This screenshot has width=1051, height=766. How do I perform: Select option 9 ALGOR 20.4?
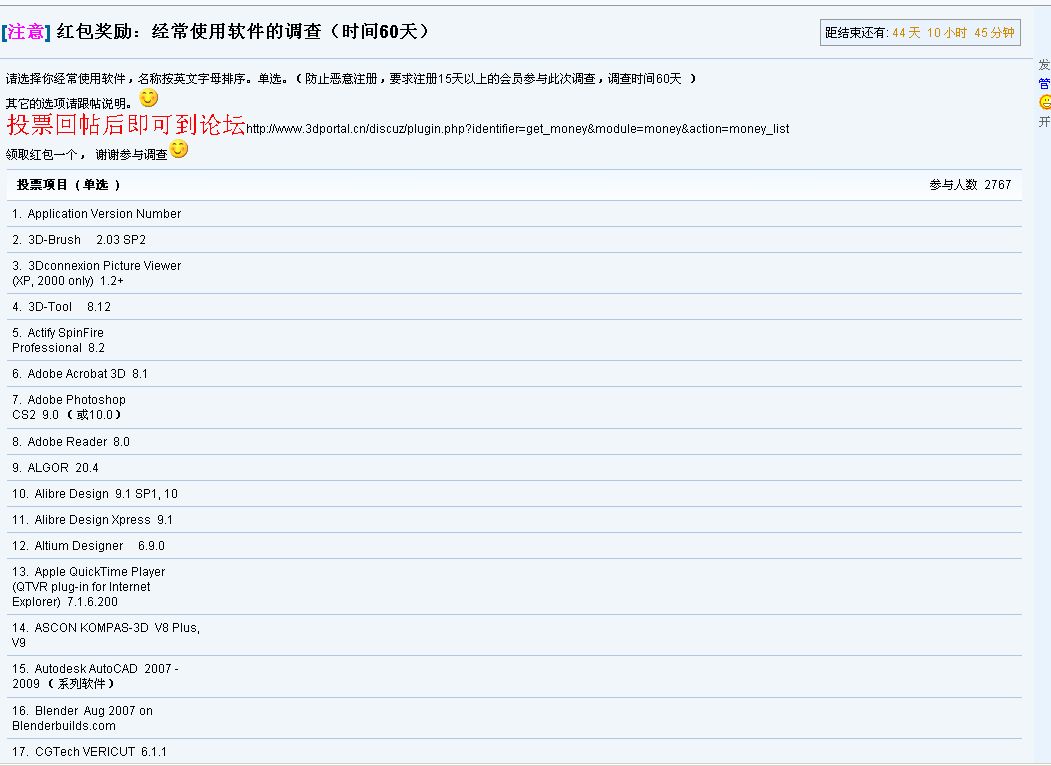[x=55, y=468]
